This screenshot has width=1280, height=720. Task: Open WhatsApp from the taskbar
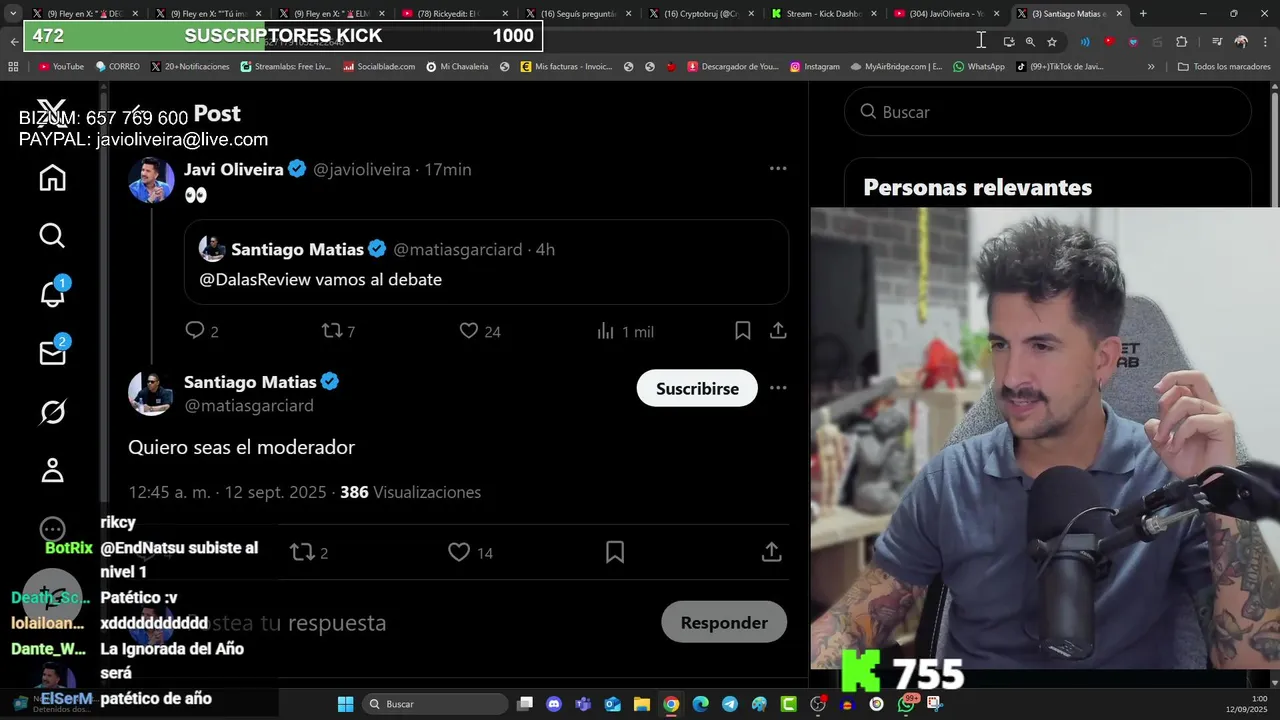tap(906, 704)
